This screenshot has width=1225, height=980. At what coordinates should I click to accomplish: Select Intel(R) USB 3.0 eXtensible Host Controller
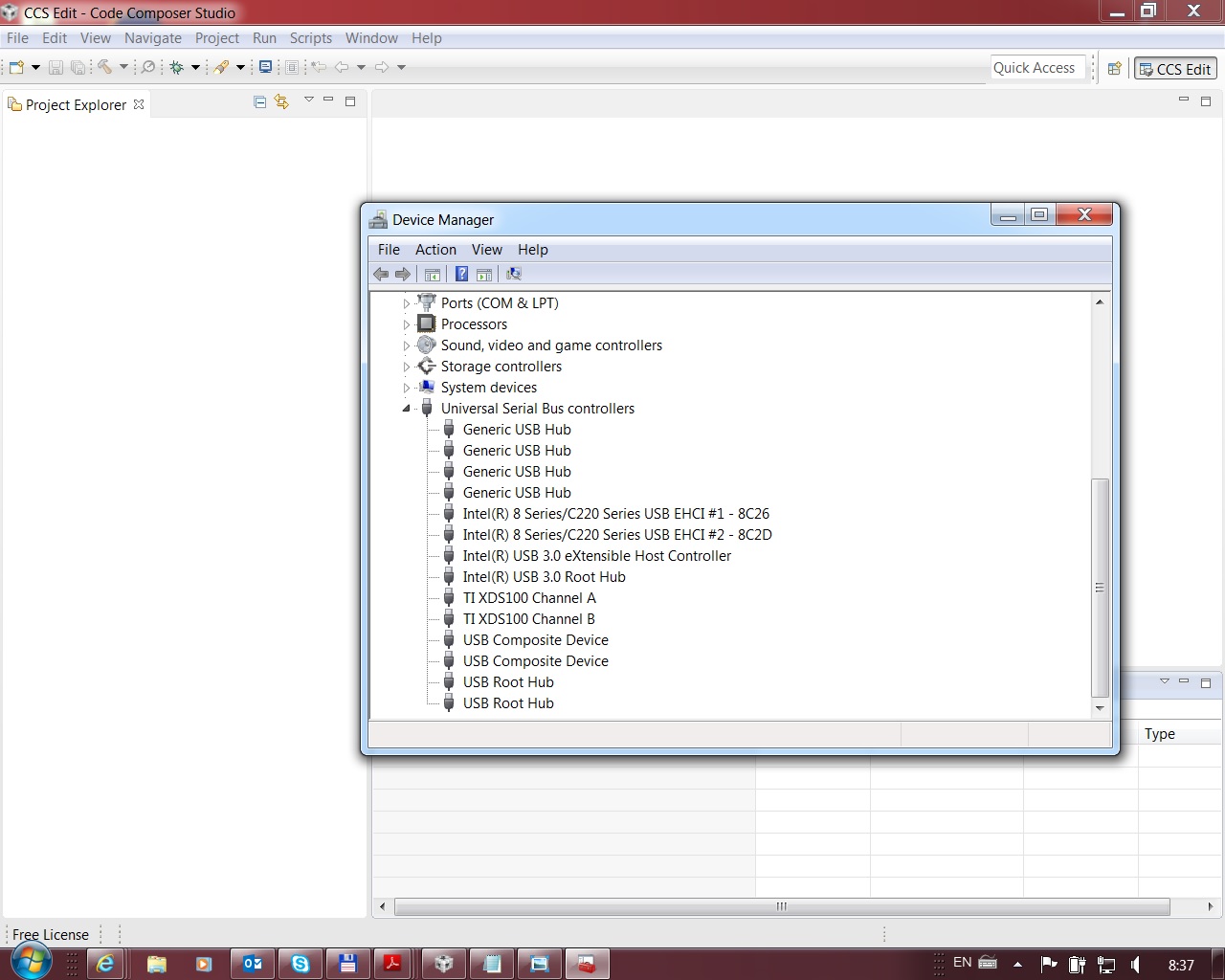597,556
